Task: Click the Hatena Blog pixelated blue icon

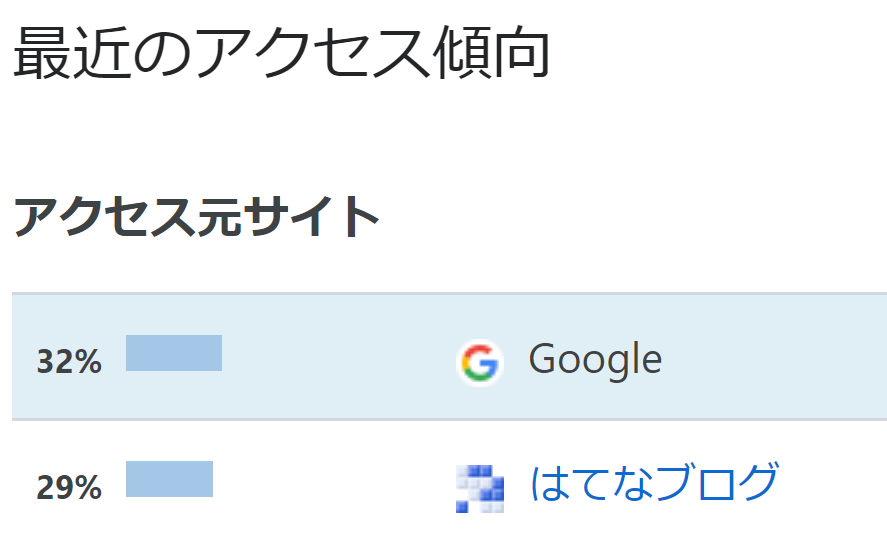Action: [480, 489]
